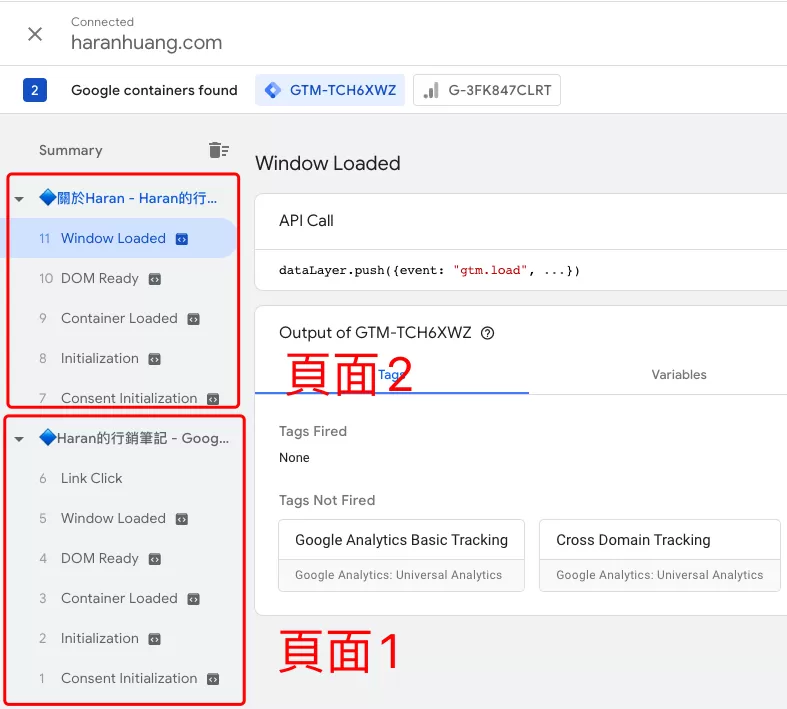The width and height of the screenshot is (787, 709).
Task: Select event 5 Window Loaded
Action: click(x=118, y=518)
